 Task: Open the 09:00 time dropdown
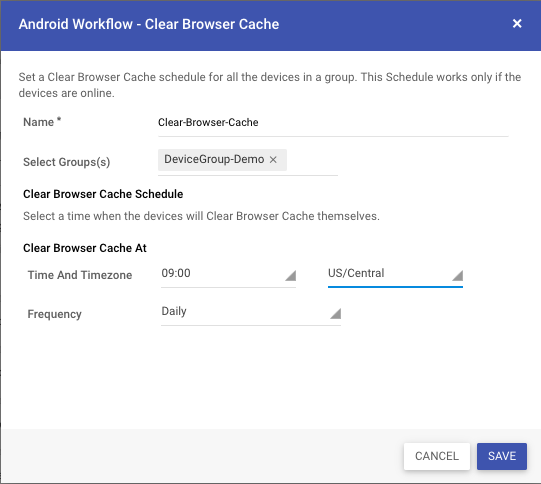point(228,275)
